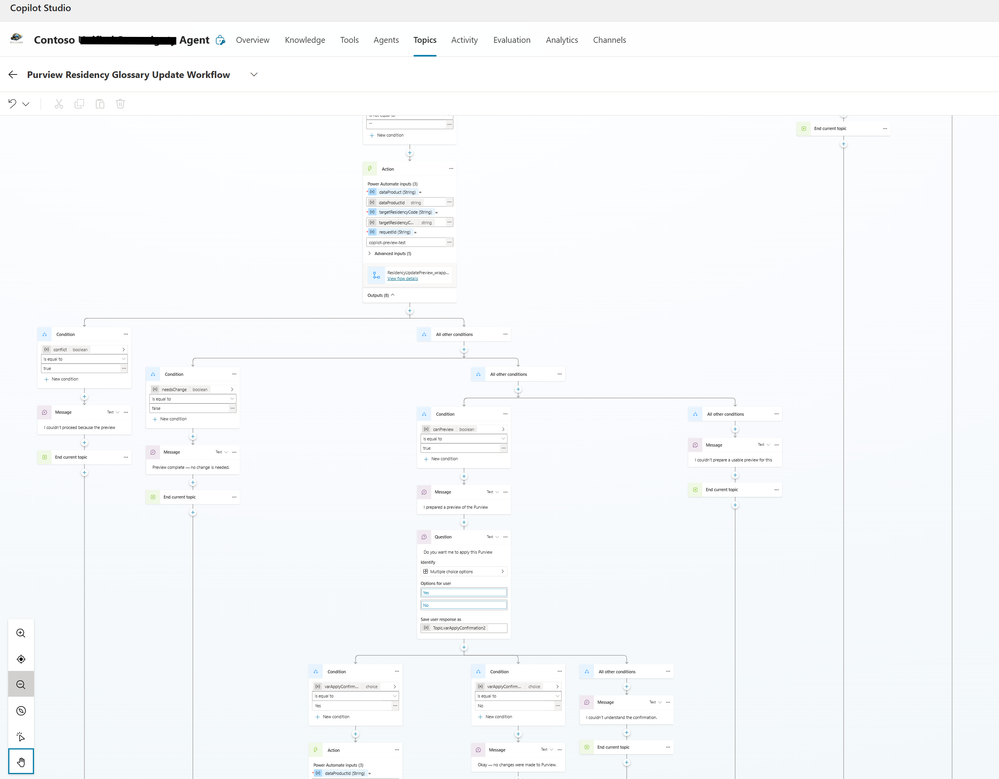Open the Analytics tab
Image resolution: width=999 pixels, height=779 pixels.
(x=562, y=39)
